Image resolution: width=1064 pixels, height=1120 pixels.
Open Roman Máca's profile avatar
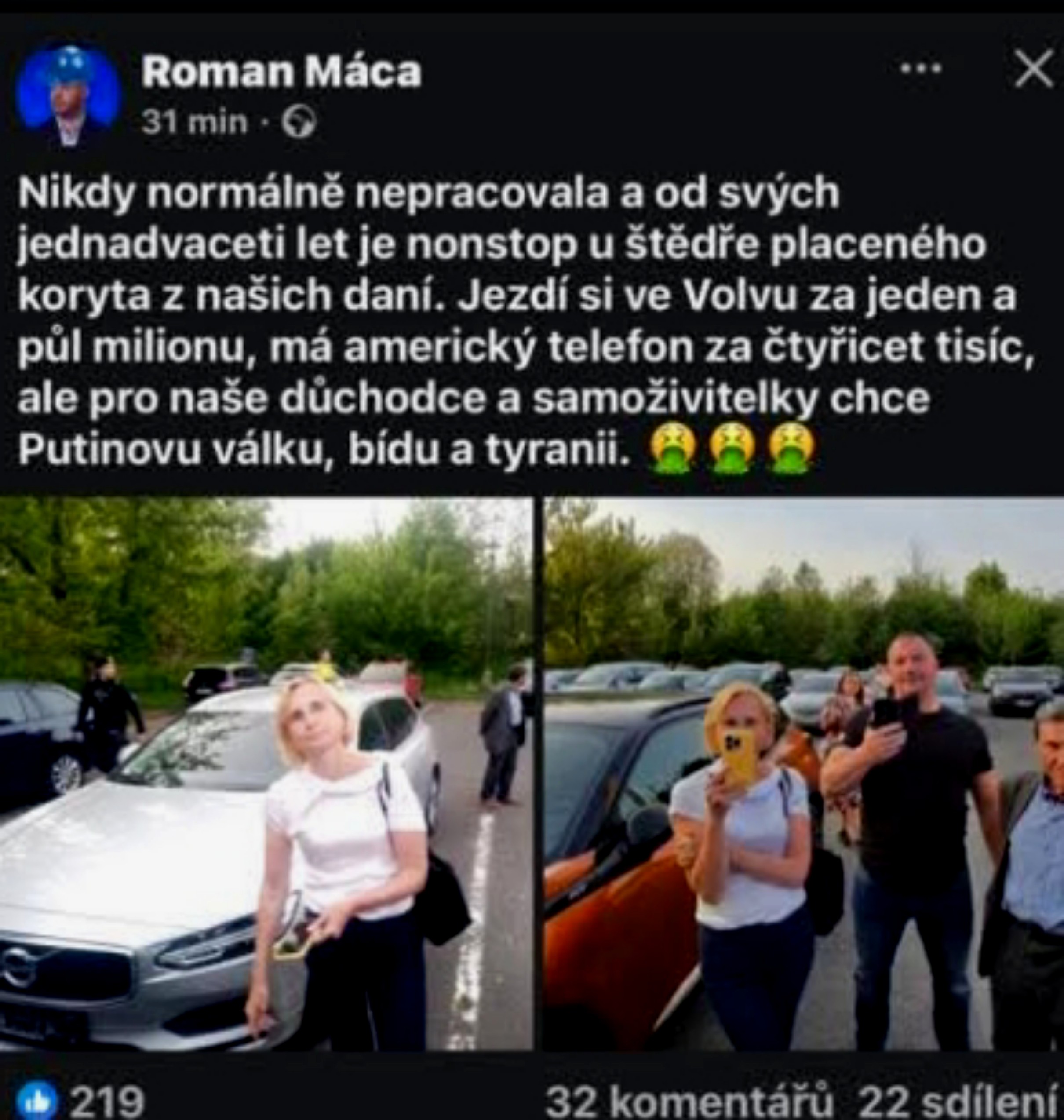coord(68,95)
